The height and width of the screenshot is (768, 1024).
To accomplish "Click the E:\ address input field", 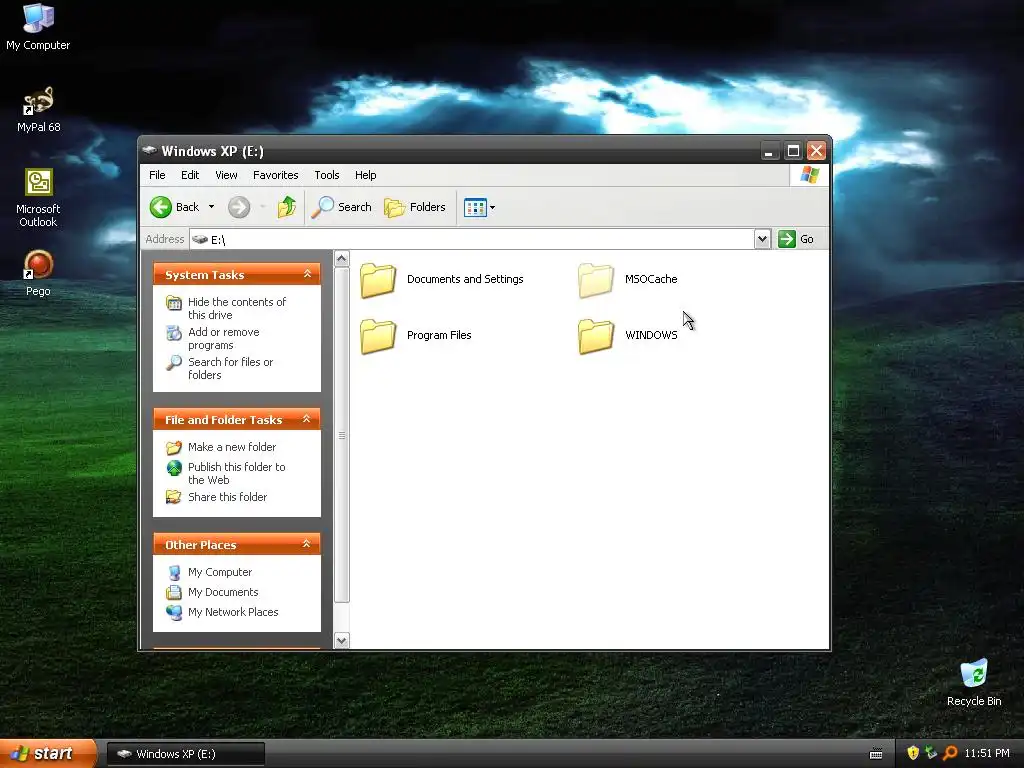I will [x=472, y=239].
